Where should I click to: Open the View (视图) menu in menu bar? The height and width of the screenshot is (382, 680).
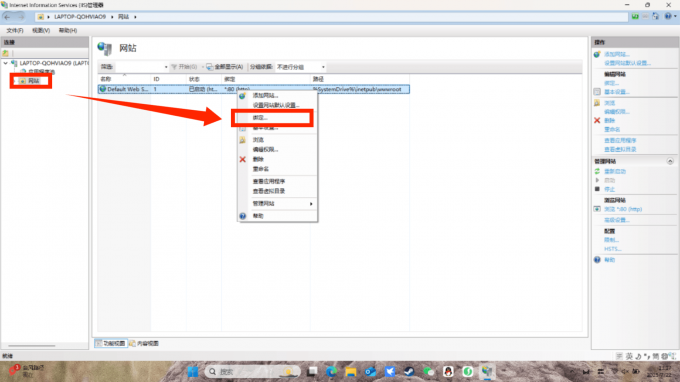pyautogui.click(x=41, y=30)
